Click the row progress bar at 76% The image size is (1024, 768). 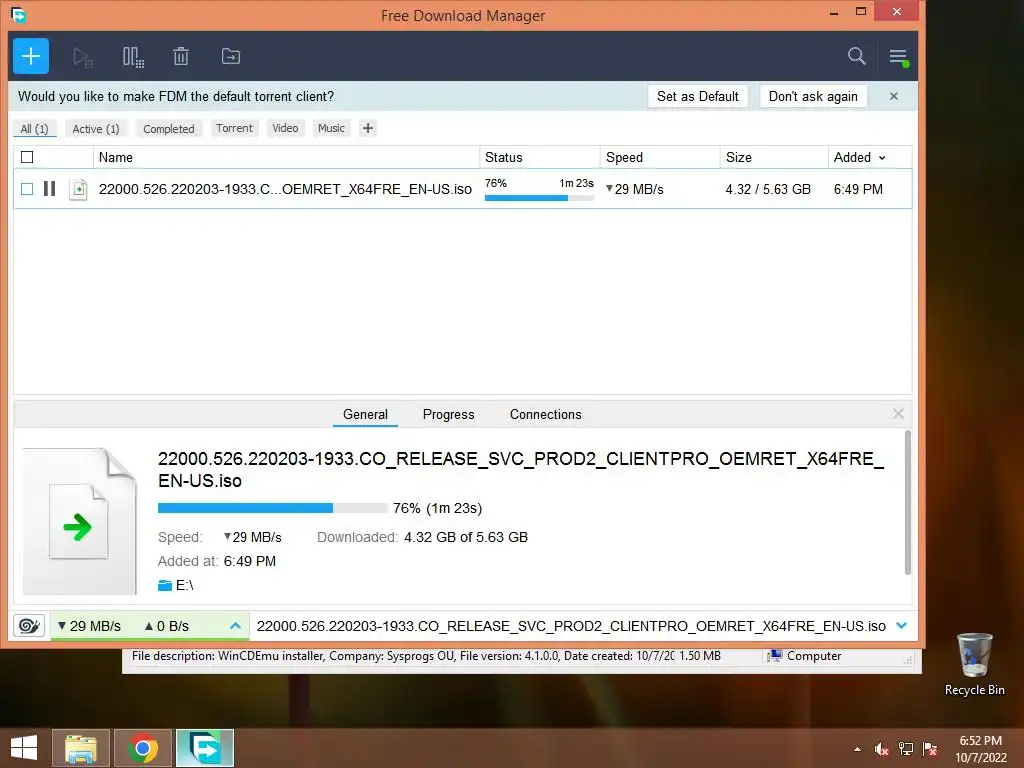click(x=539, y=198)
